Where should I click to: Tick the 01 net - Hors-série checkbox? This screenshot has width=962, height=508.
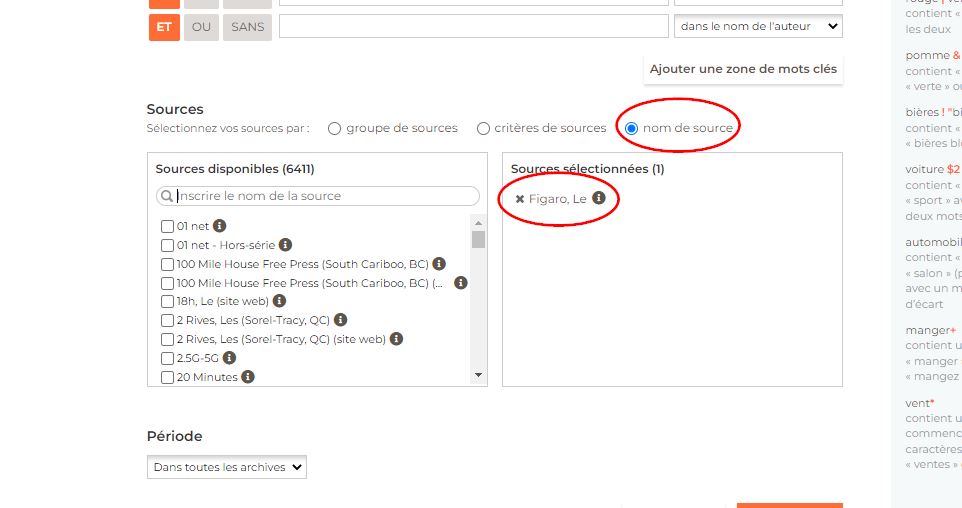[167, 245]
